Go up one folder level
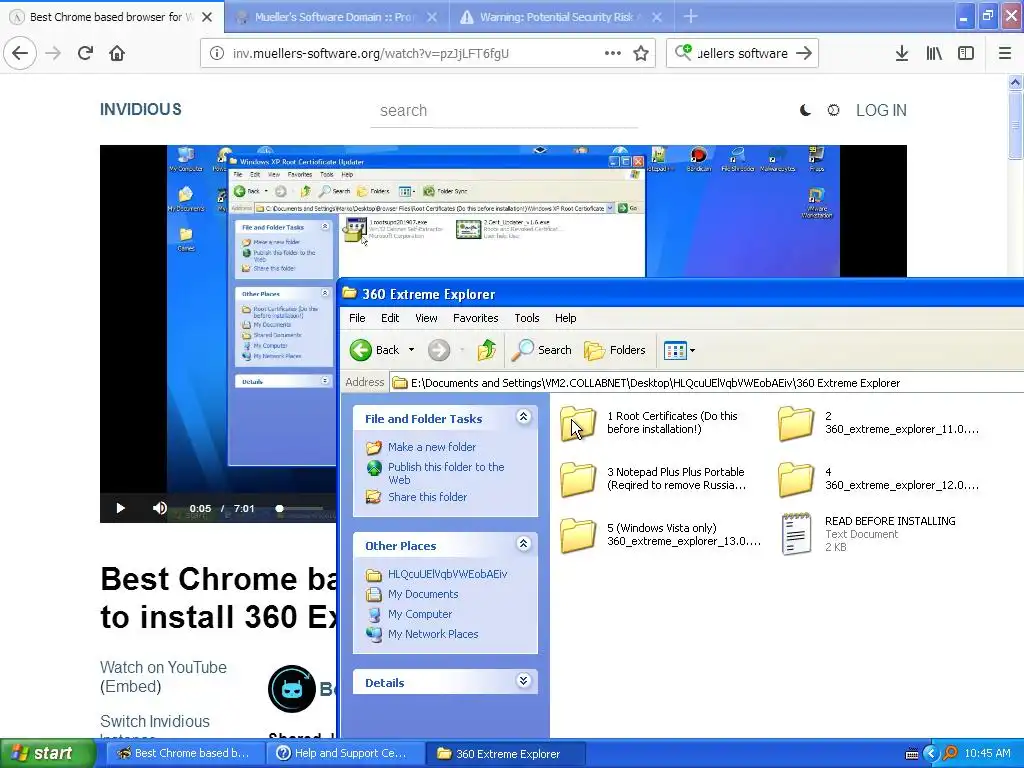1024x768 pixels. [x=487, y=350]
